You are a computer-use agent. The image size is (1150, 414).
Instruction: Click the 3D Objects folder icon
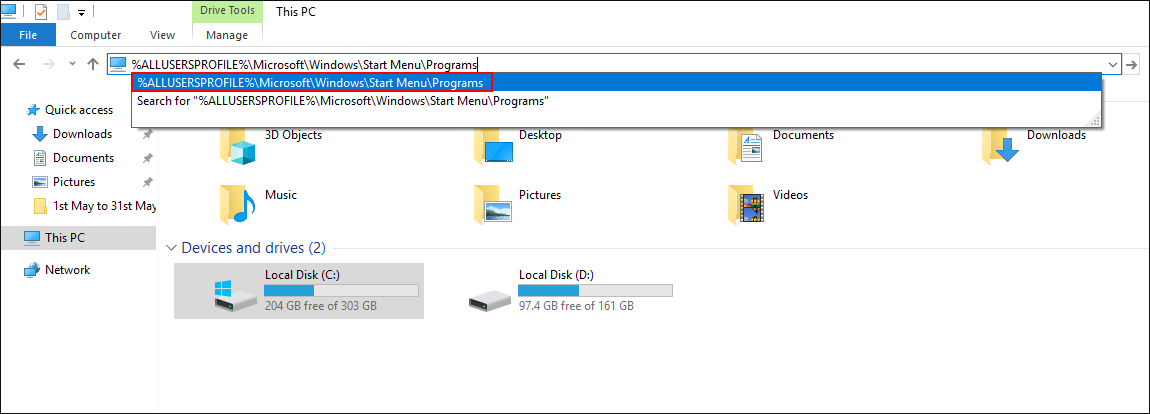239,146
